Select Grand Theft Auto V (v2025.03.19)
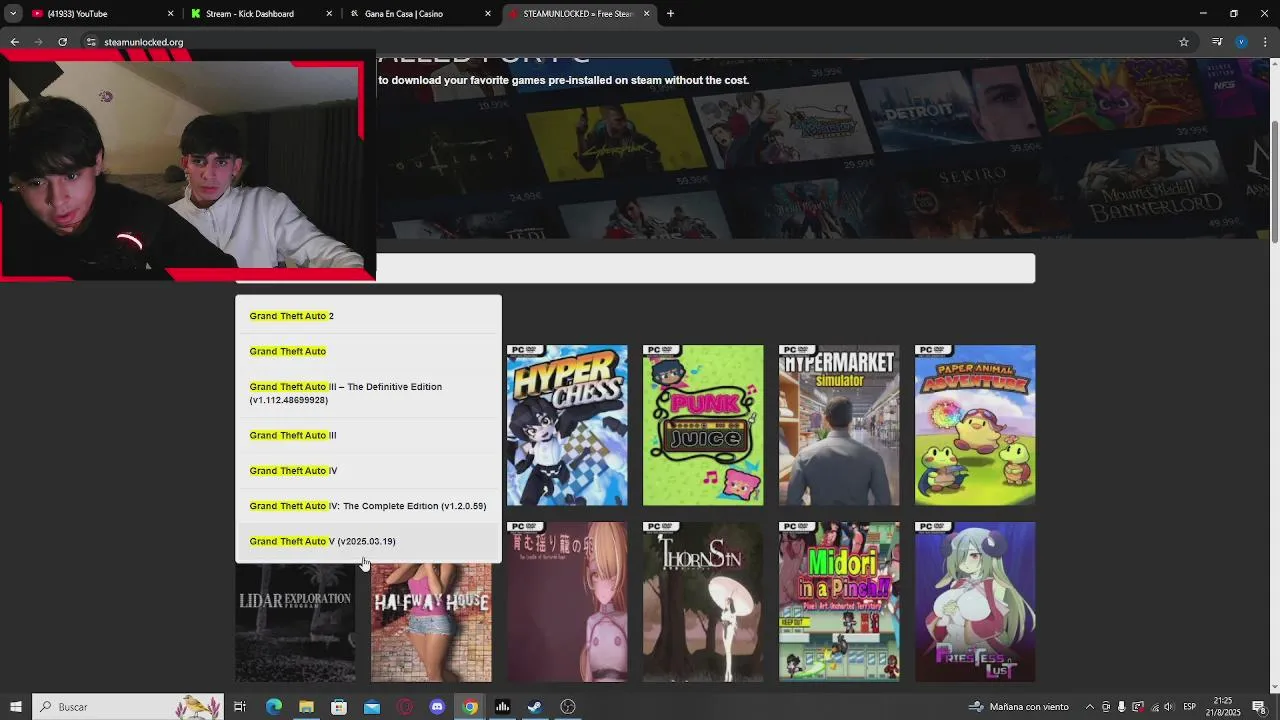Viewport: 1280px width, 720px height. (x=368, y=541)
